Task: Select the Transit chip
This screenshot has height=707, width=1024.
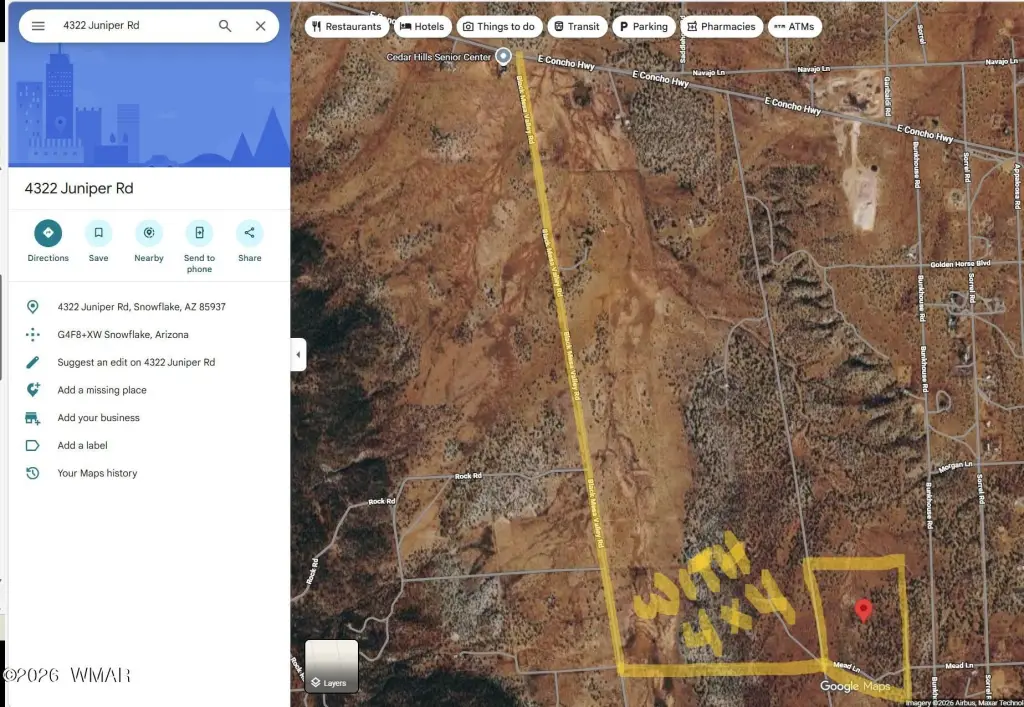Action: [x=577, y=27]
